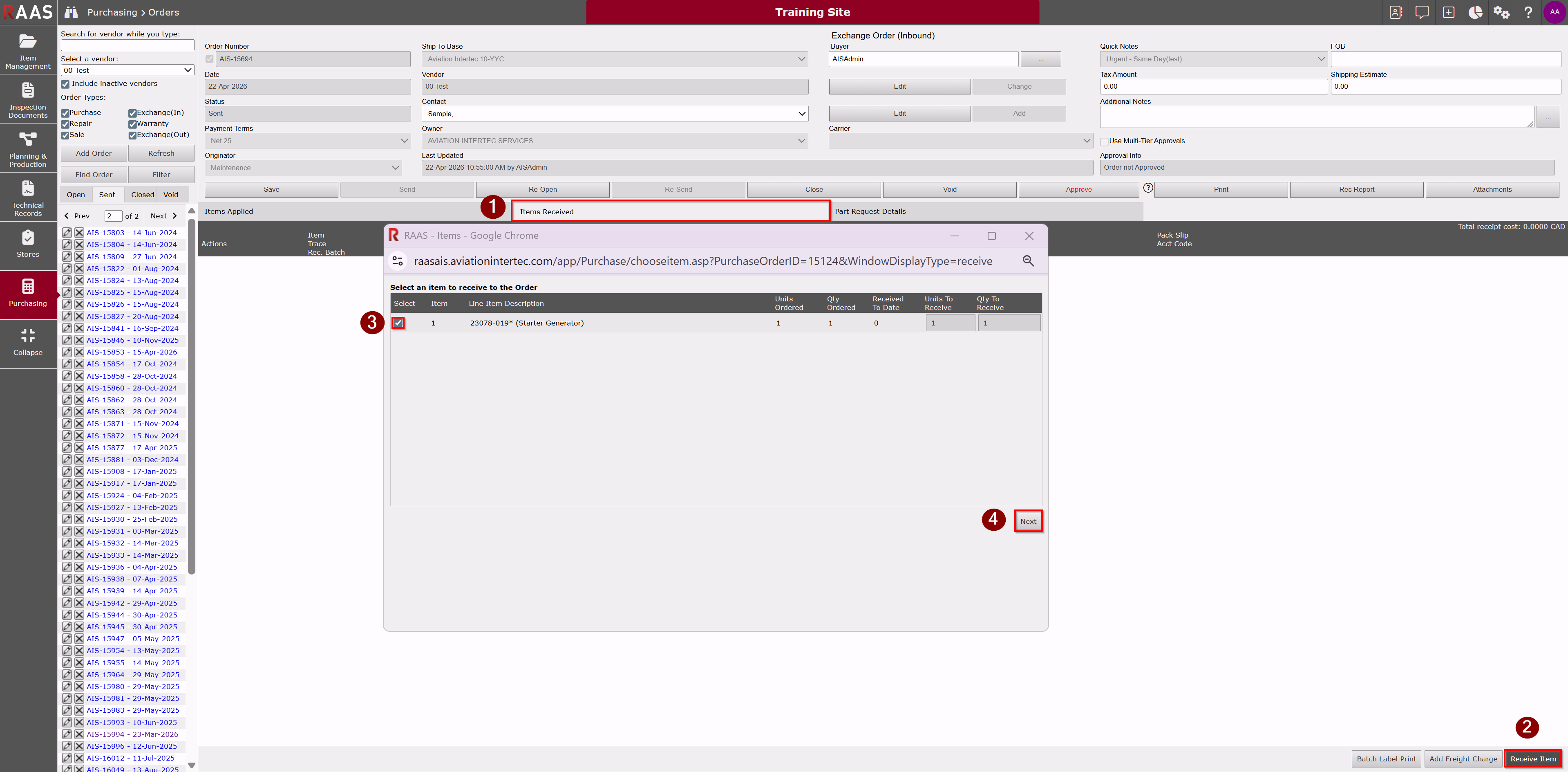Open Planning & Production module

[x=28, y=148]
